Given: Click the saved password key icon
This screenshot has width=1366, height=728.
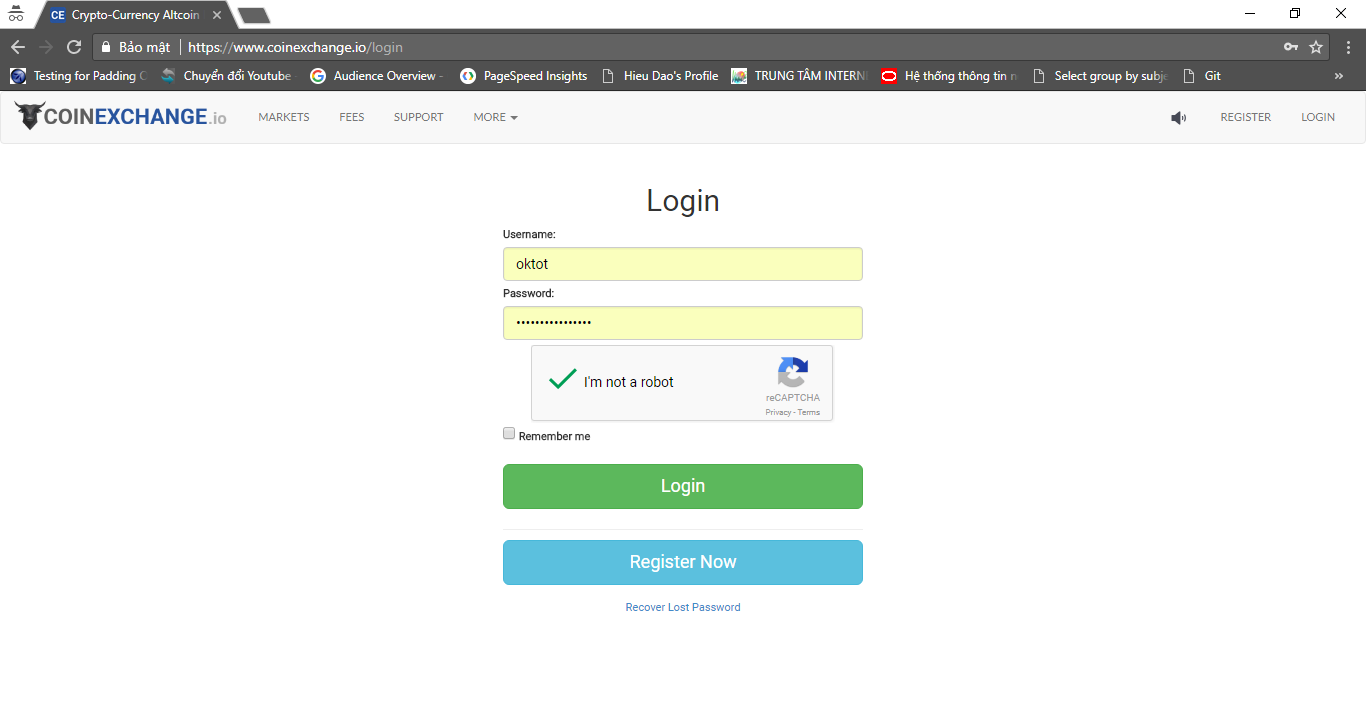Looking at the screenshot, I should click(1291, 47).
